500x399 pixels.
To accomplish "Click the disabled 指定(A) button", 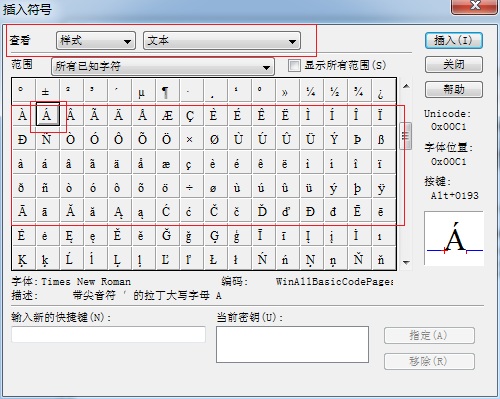I will 429,336.
